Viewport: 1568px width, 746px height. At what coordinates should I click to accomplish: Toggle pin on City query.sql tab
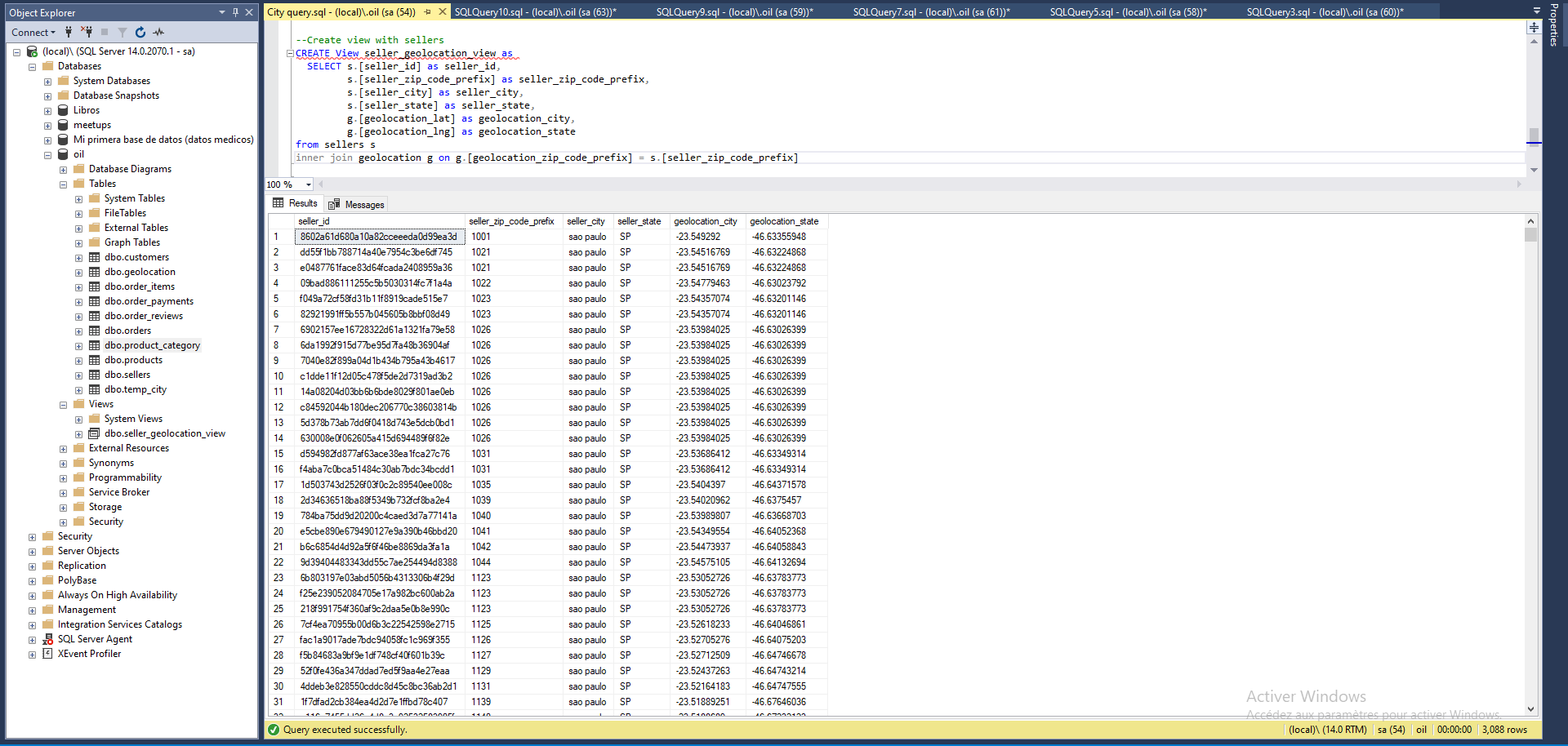click(427, 12)
